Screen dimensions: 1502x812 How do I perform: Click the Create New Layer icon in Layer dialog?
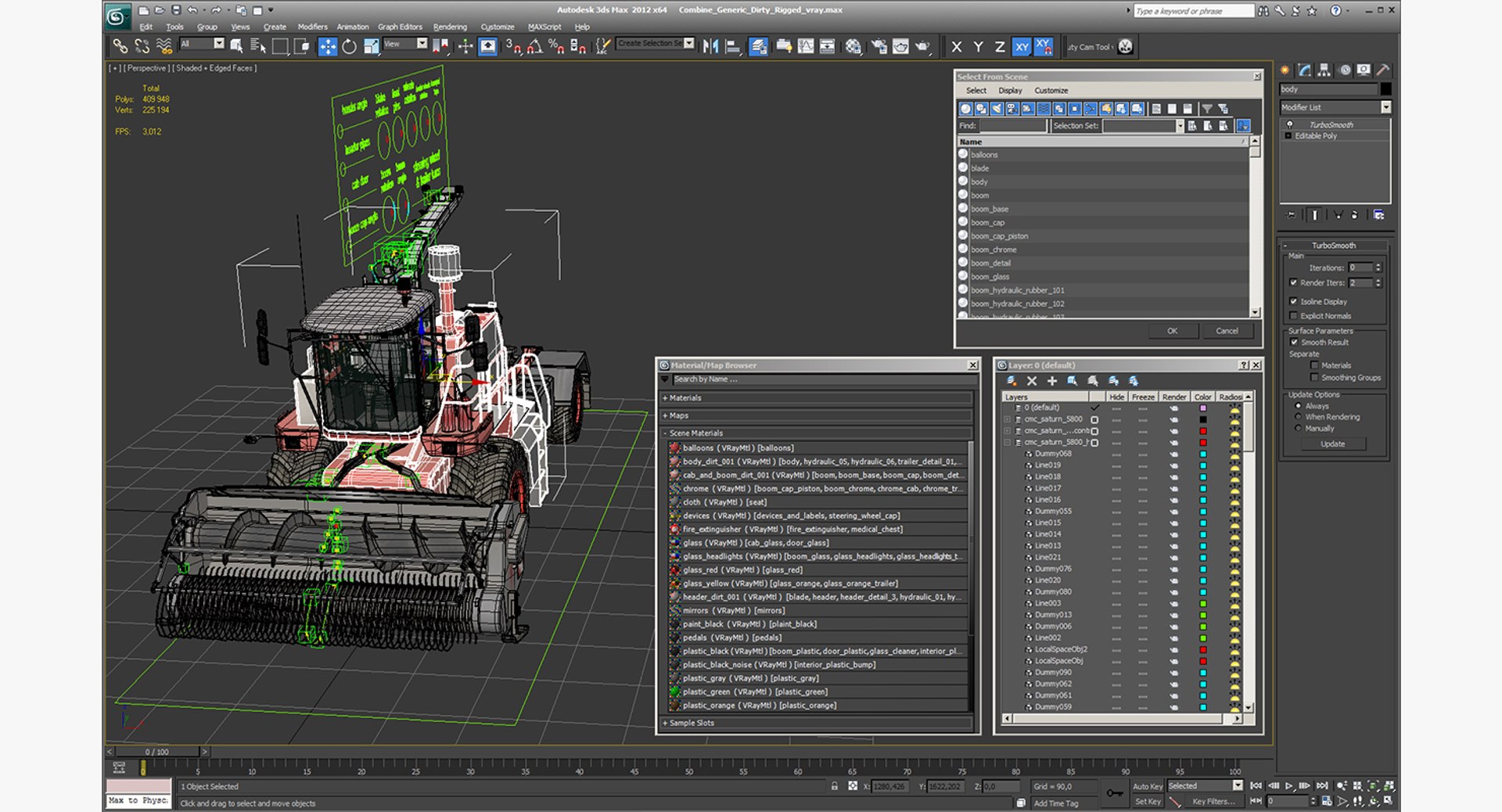(1012, 381)
